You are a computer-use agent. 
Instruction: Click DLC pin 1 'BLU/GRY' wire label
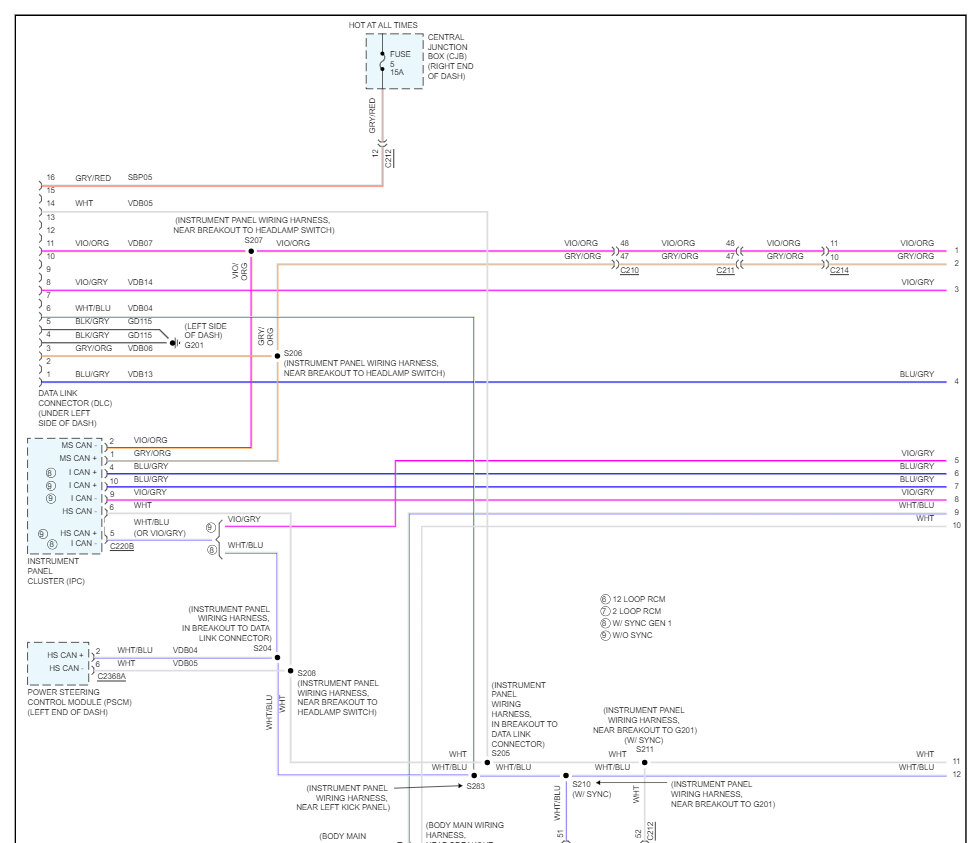point(92,374)
